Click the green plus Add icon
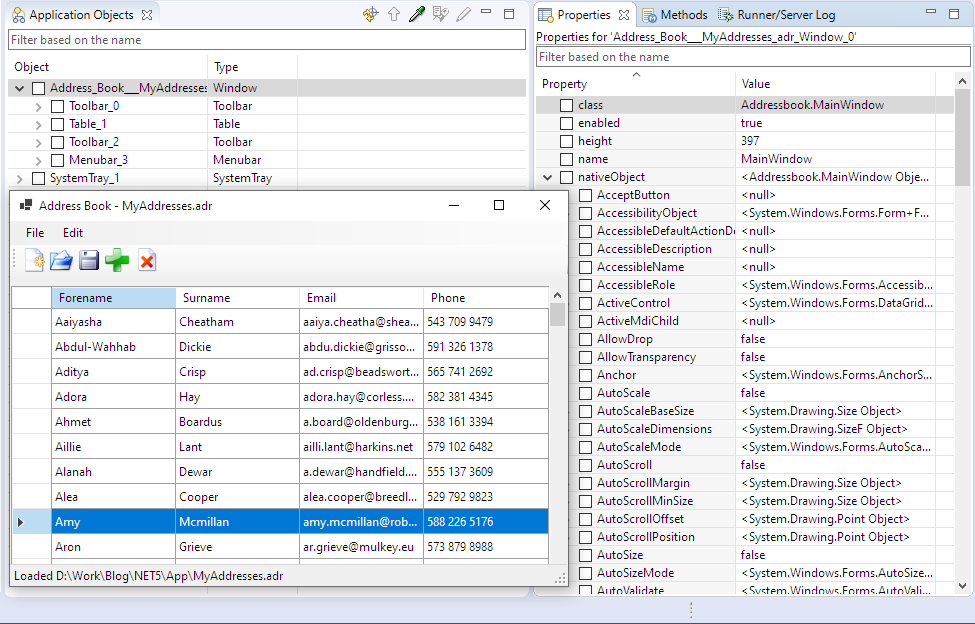 [117, 261]
